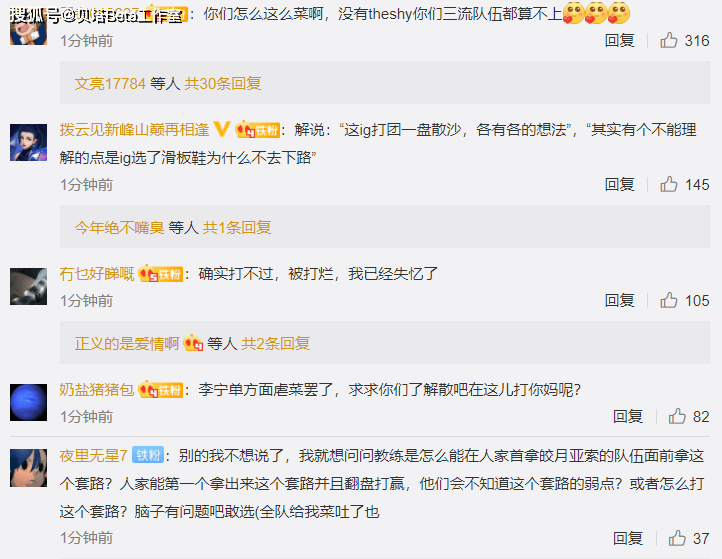Open replier 文亮17784's profile
This screenshot has height=559, width=722.
[110, 84]
